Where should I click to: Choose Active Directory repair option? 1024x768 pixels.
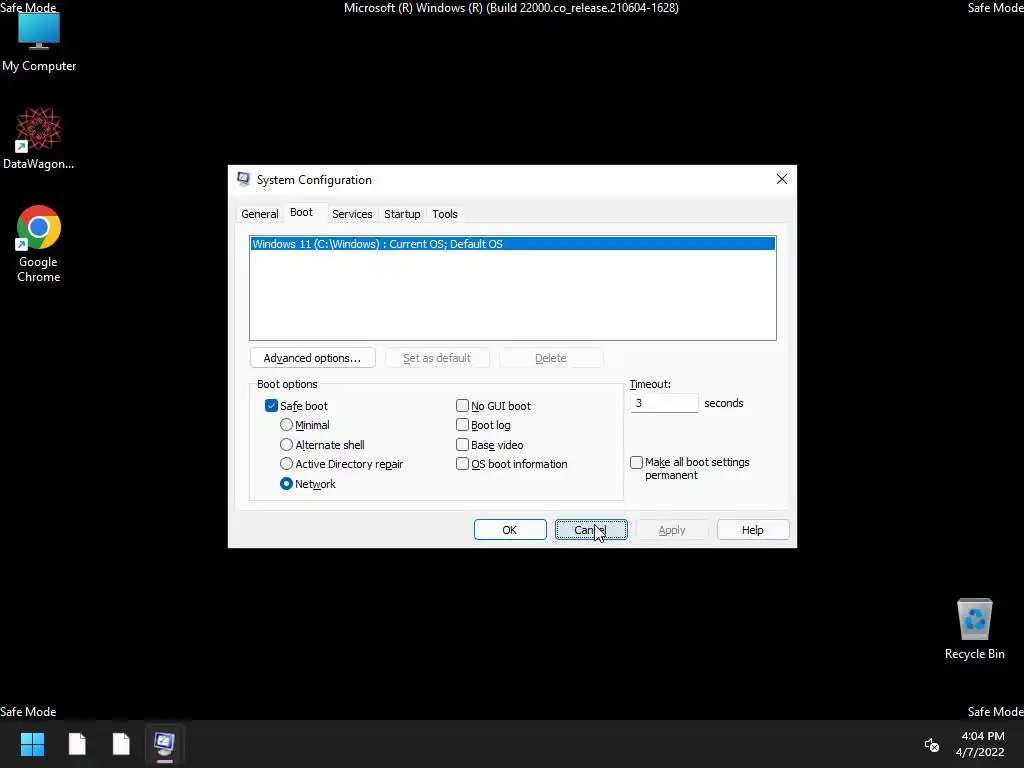tap(286, 464)
